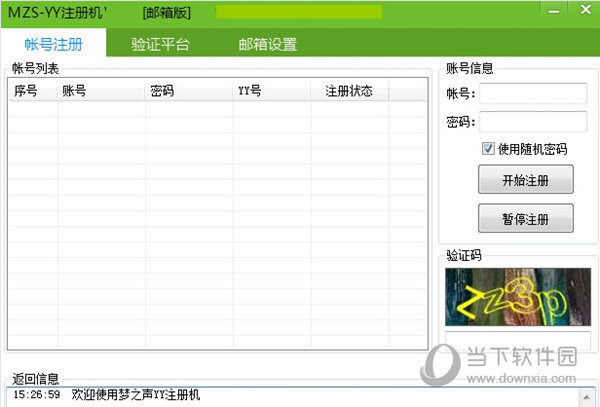
Task: Click the 序号 column header
Action: click(33, 91)
